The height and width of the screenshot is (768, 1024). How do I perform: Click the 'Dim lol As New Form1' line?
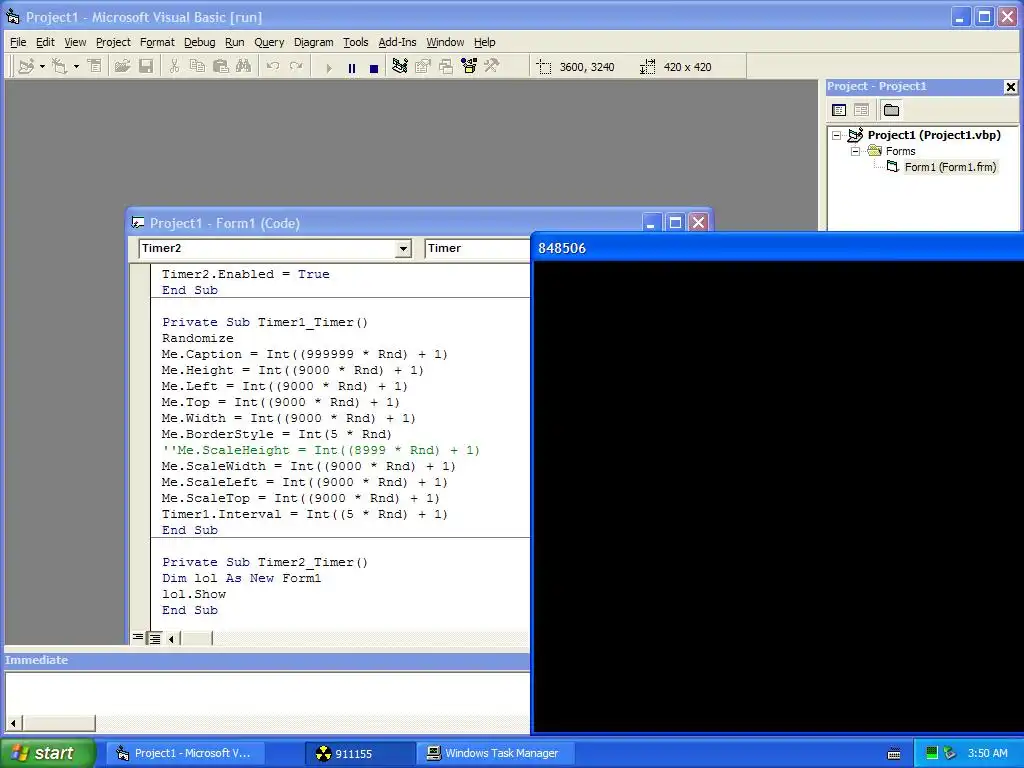tap(242, 578)
